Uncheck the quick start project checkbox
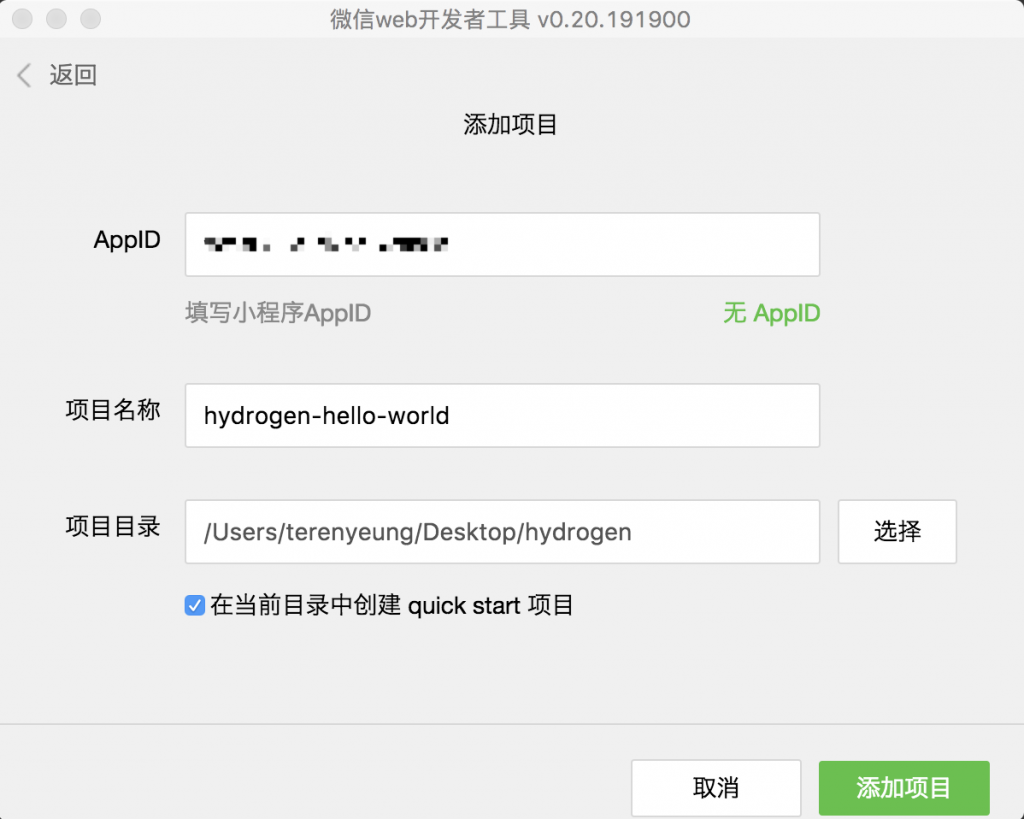This screenshot has width=1024, height=819. 195,605
